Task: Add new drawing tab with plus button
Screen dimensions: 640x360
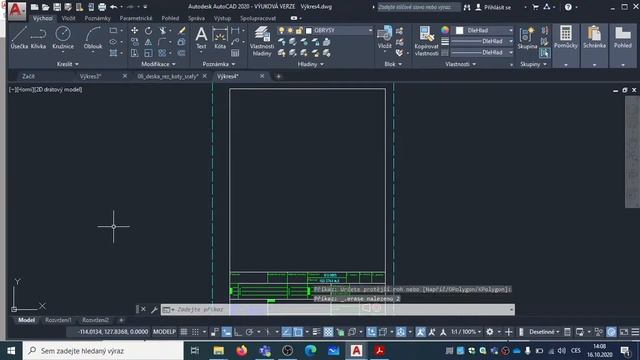Action: (x=278, y=76)
